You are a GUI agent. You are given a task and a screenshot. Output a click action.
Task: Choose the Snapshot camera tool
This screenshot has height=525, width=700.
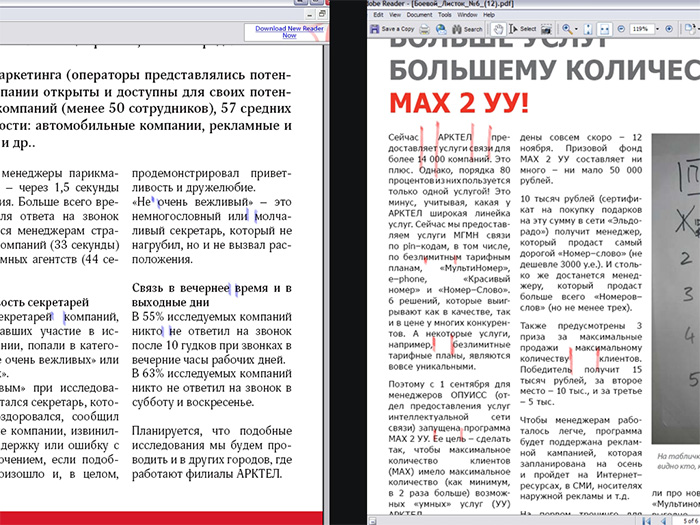pyautogui.click(x=546, y=29)
